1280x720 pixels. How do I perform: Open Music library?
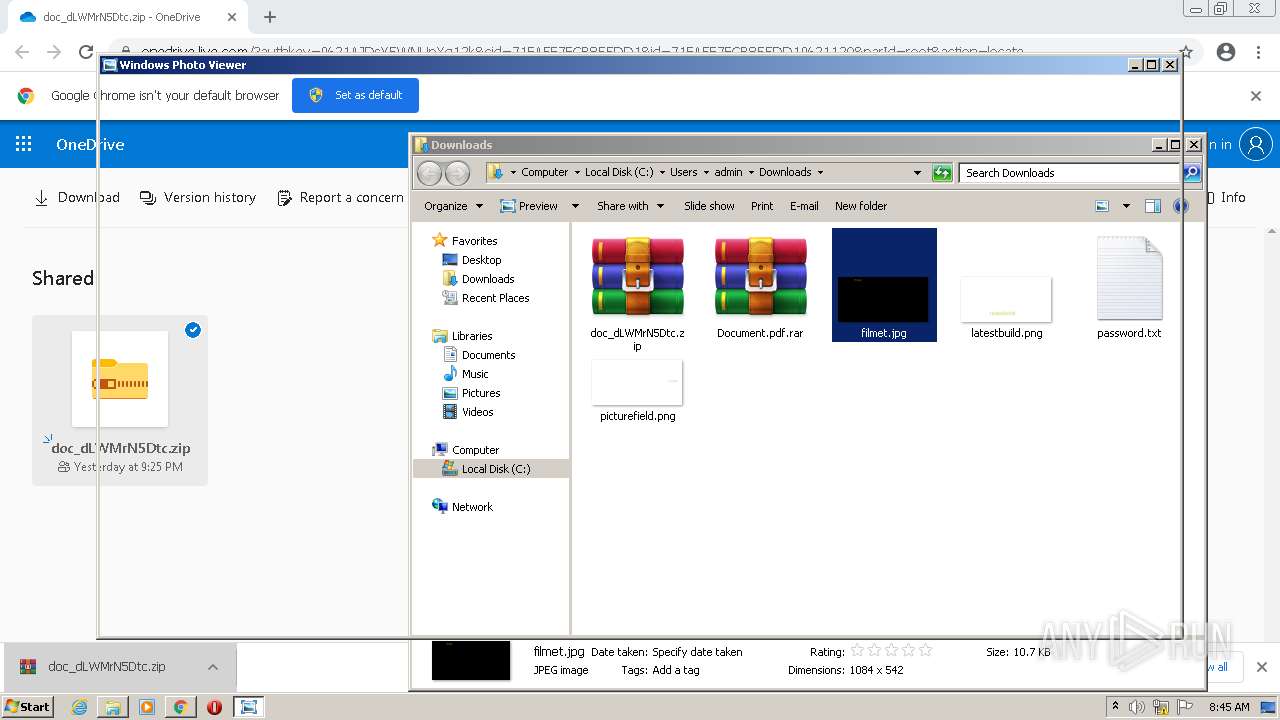[475, 374]
